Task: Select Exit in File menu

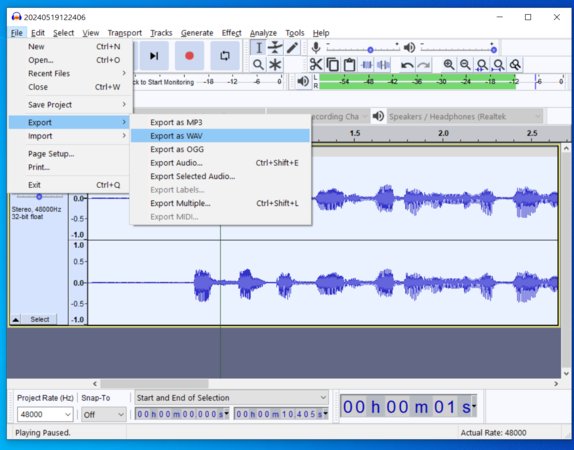Action: click(69, 185)
